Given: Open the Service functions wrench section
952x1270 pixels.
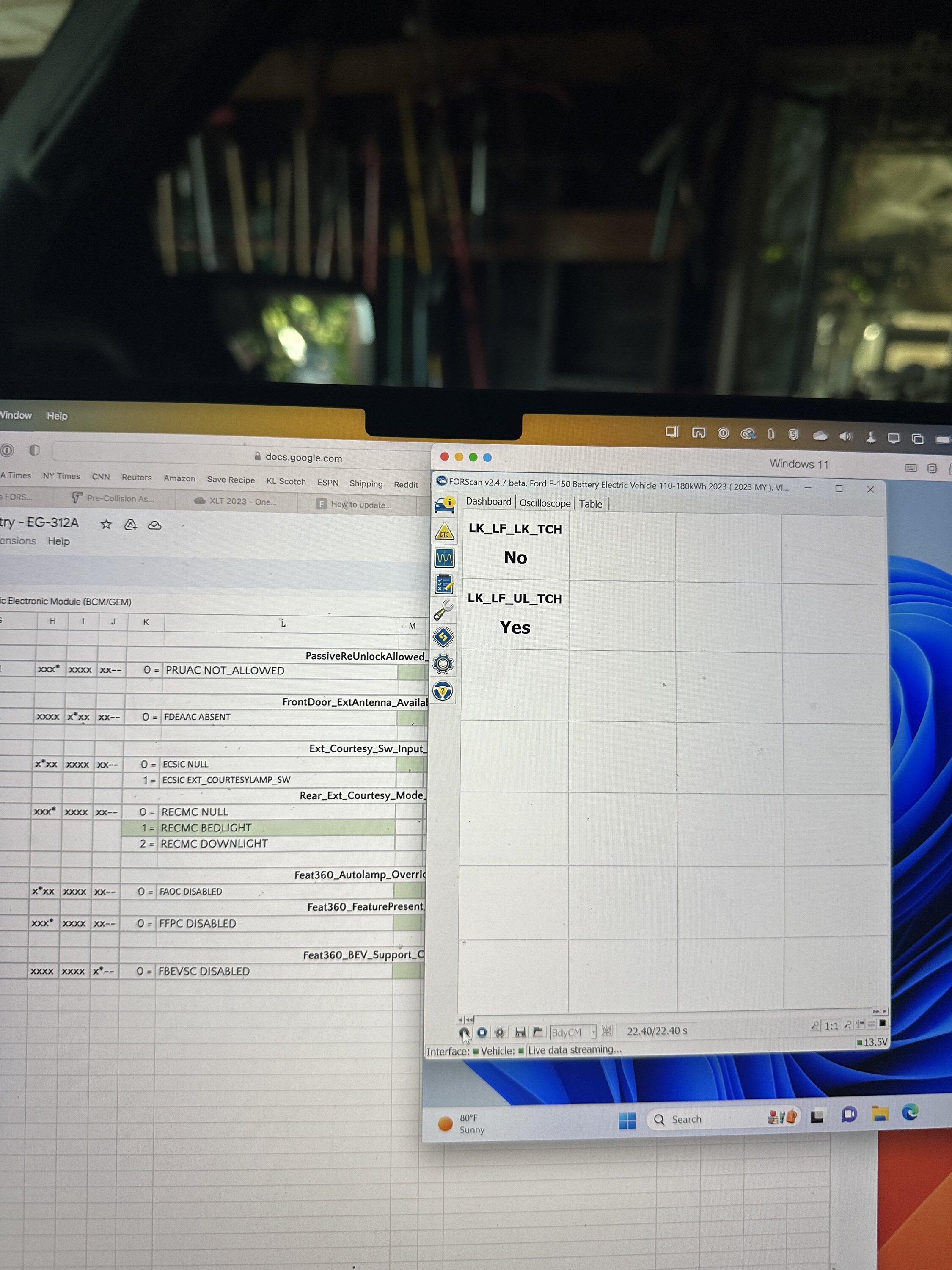Looking at the screenshot, I should pyautogui.click(x=443, y=610).
